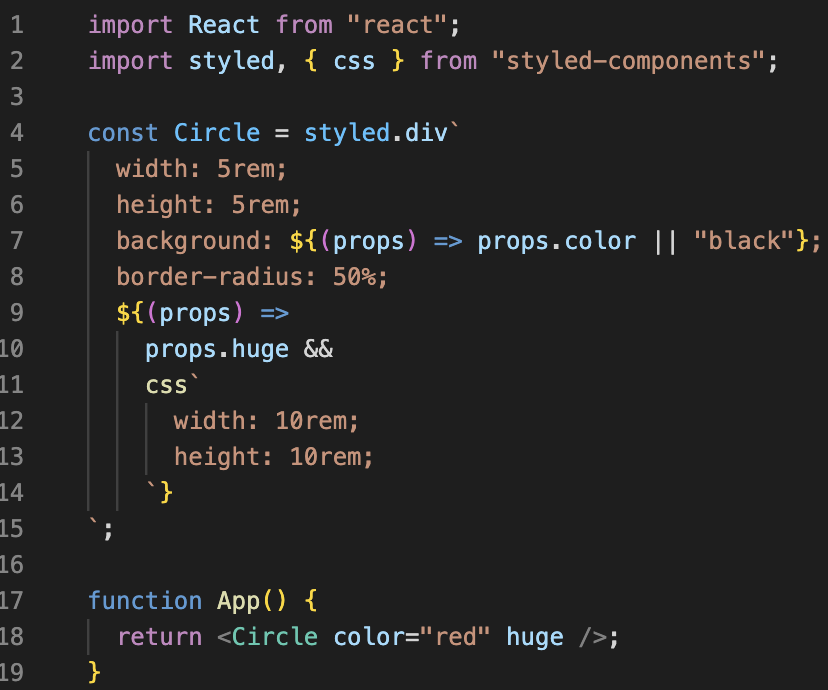Click the "black" fallback string
The height and width of the screenshot is (690, 828).
(744, 240)
